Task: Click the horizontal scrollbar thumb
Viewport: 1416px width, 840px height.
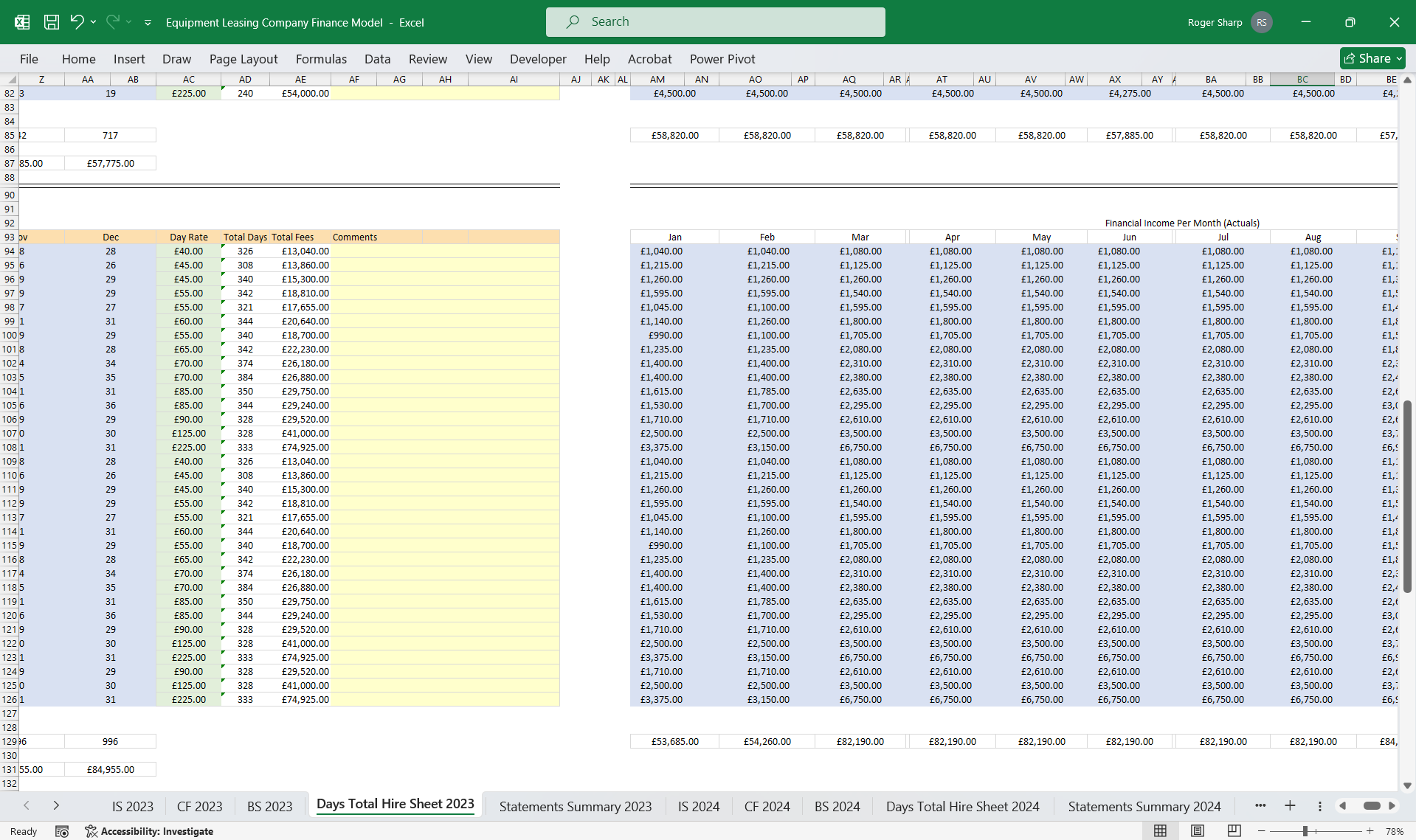Action: click(x=1371, y=805)
